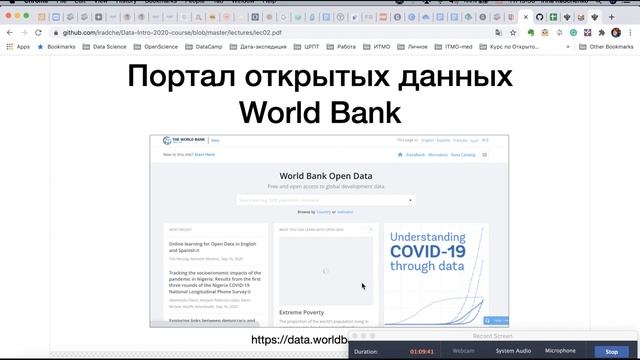The height and width of the screenshot is (360, 640).
Task: Go back with the browser back arrow
Action: [x=10, y=33]
